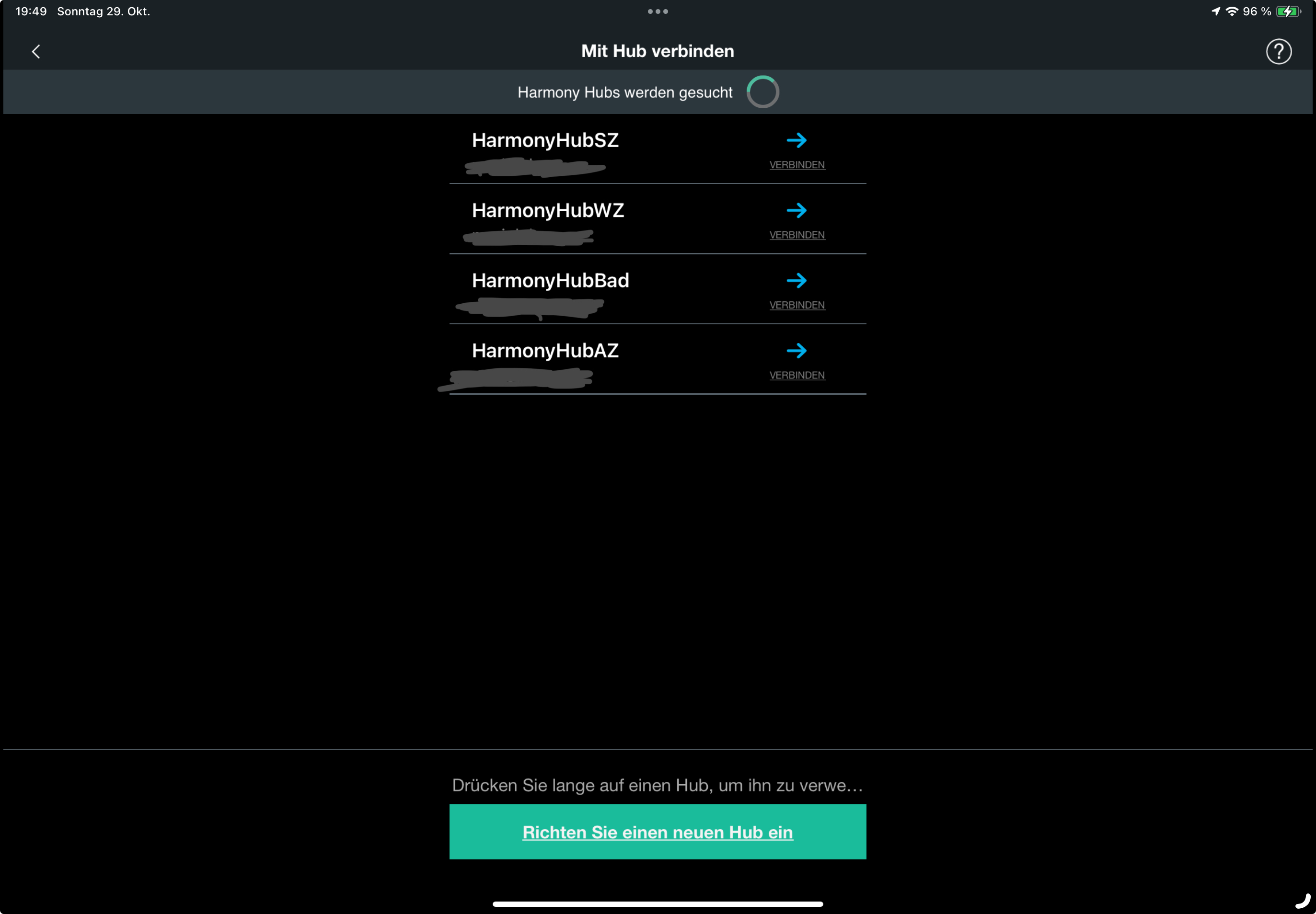Tap the blue arrow next to HarmonyHubAZ
The height and width of the screenshot is (914, 1316).
797,351
